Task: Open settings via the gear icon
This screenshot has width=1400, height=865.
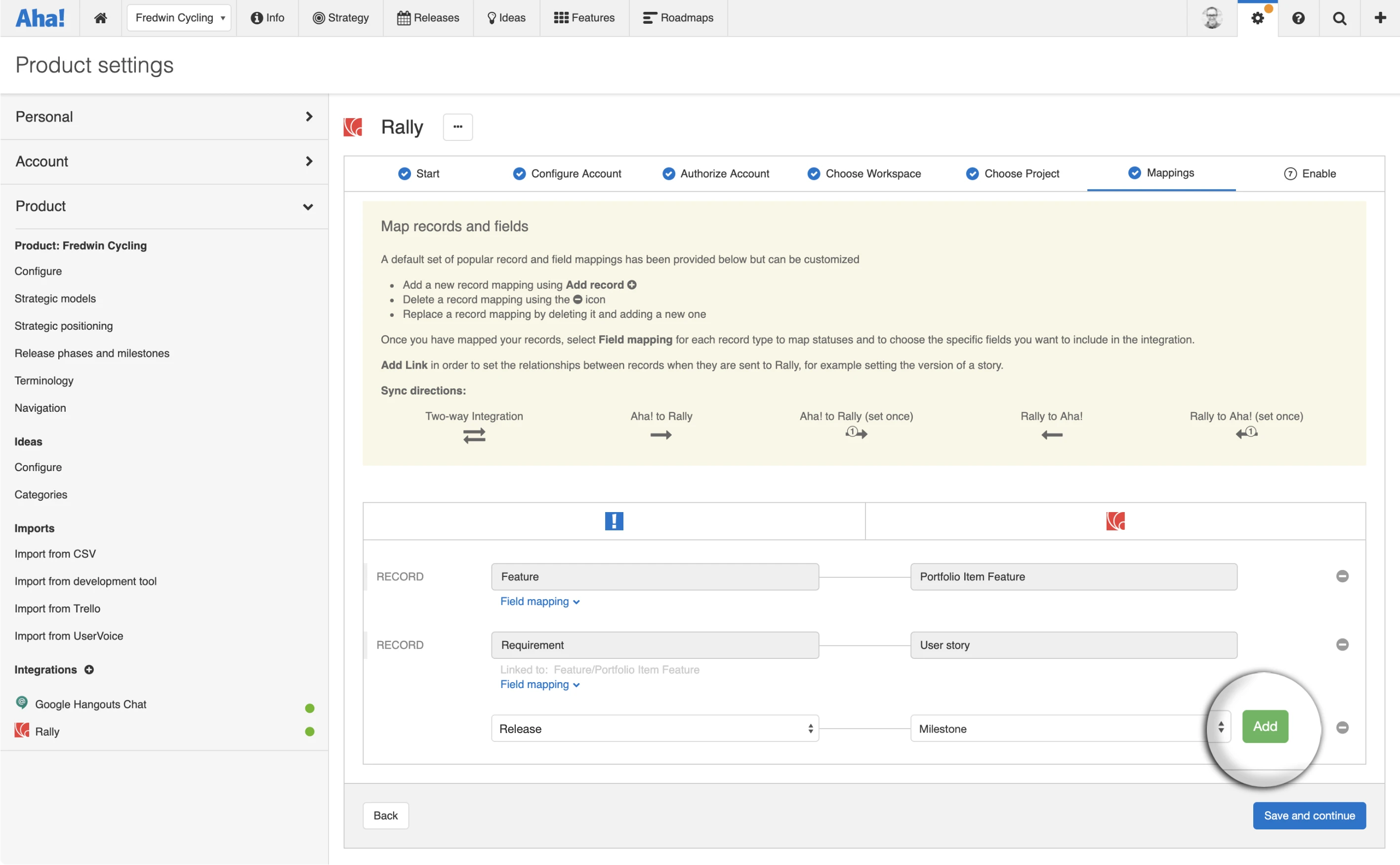Action: 1257,18
